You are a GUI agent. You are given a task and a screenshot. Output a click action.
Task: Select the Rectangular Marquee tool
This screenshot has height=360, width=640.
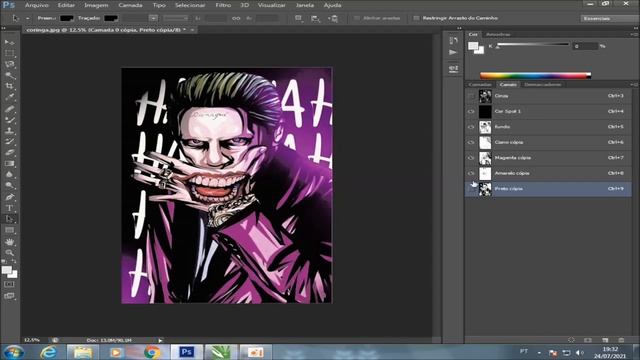pyautogui.click(x=9, y=53)
